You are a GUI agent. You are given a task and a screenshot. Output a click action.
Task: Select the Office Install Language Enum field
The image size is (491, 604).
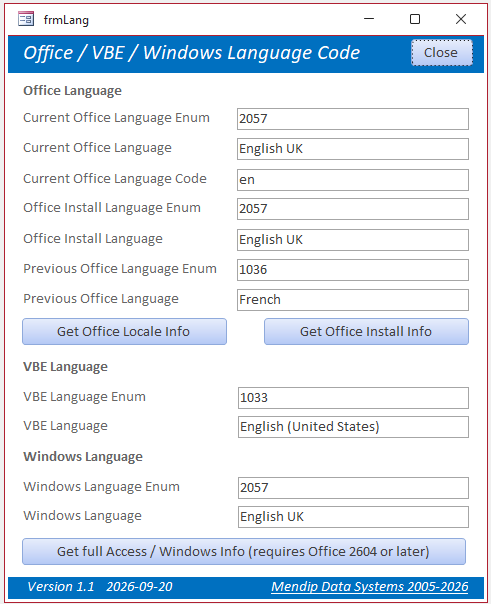click(353, 209)
